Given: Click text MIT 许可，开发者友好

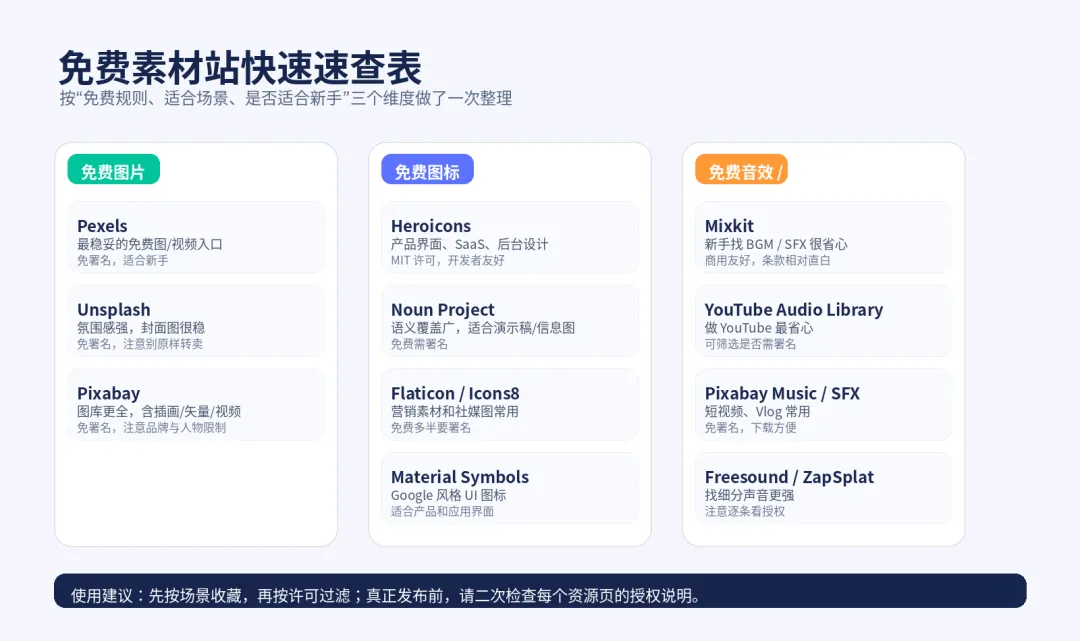Looking at the screenshot, I should pyautogui.click(x=448, y=260).
